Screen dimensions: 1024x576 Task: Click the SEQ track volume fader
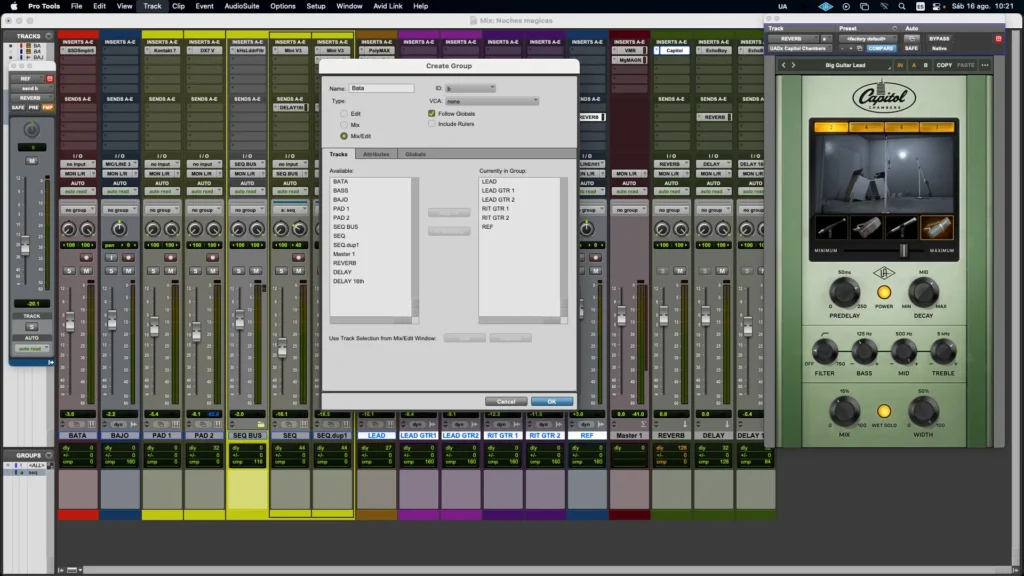(x=282, y=349)
